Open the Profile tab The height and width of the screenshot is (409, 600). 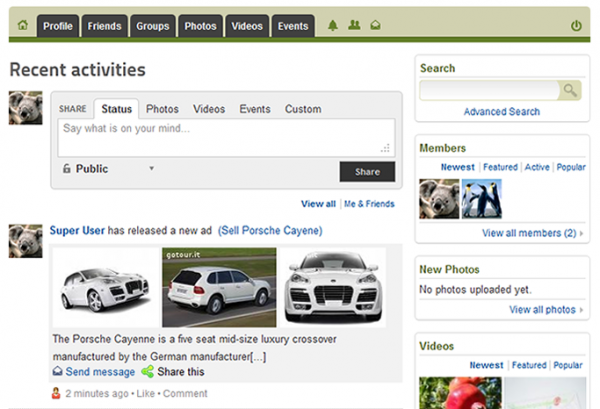[x=58, y=26]
